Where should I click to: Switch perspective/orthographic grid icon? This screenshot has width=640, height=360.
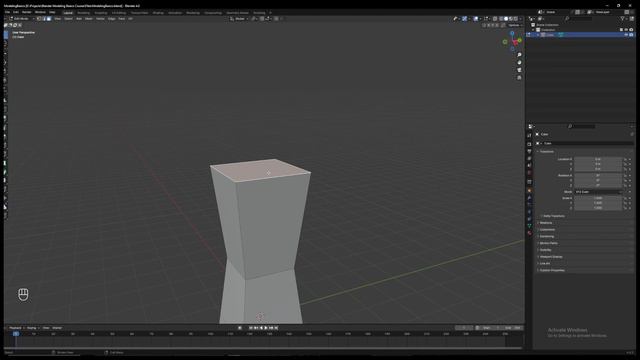(519, 78)
